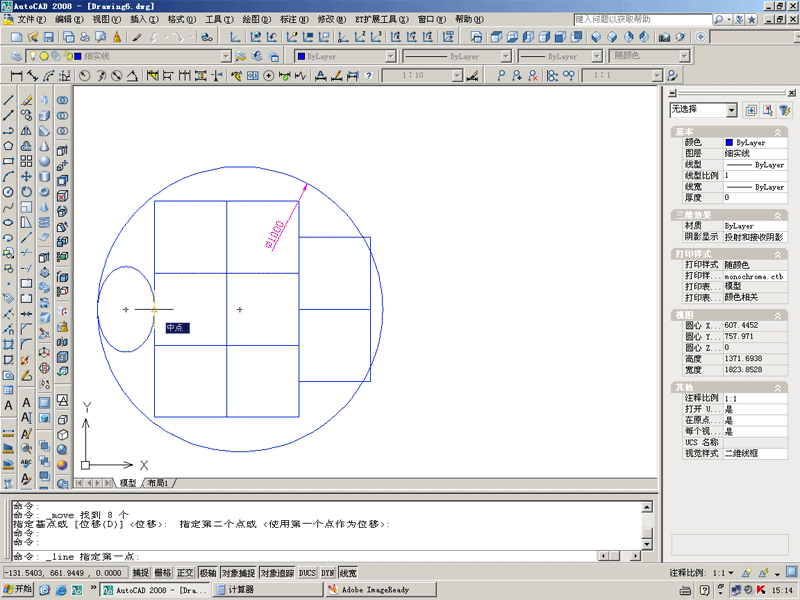Open the 标注(N) menu

(x=294, y=19)
